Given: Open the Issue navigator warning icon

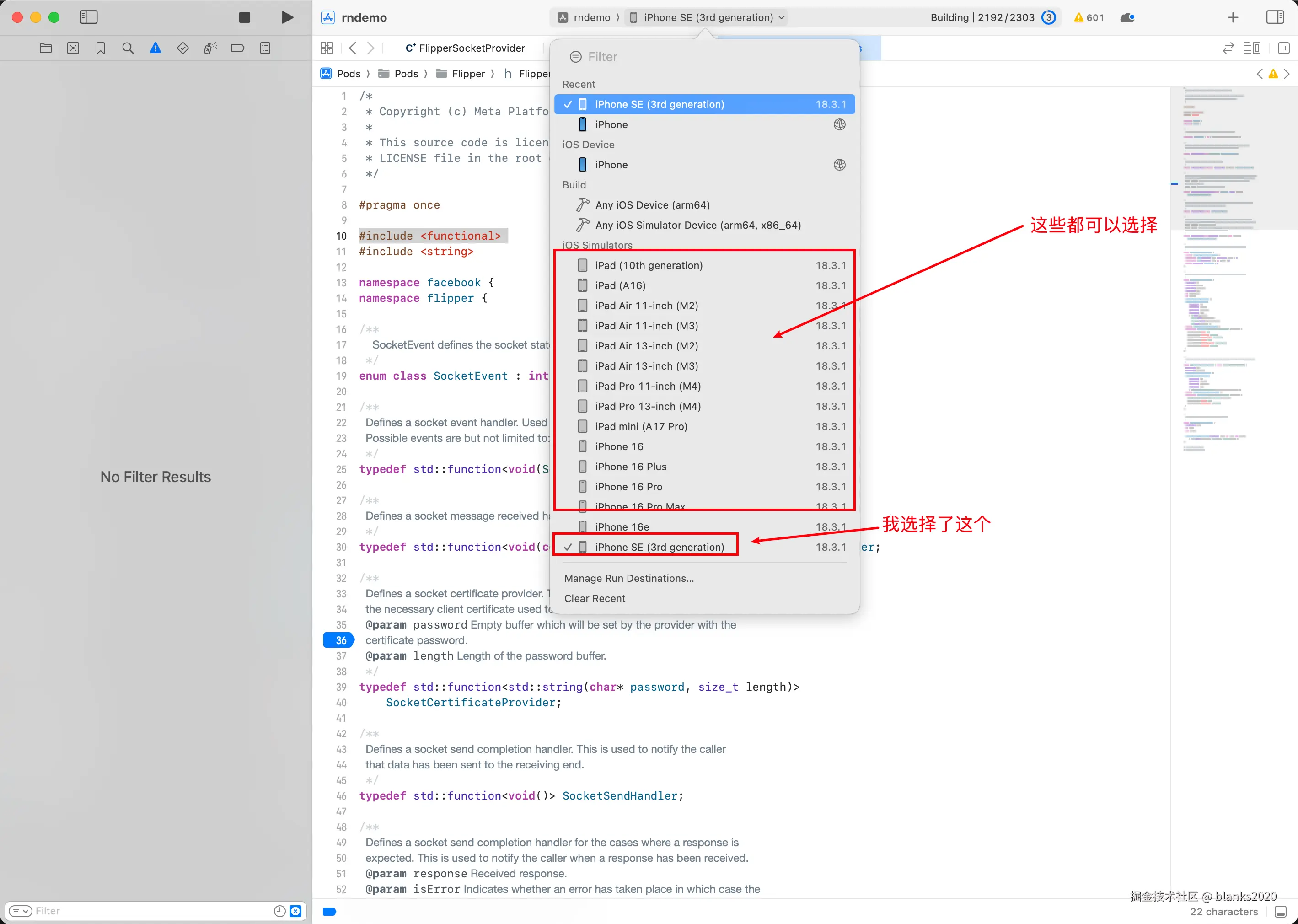Looking at the screenshot, I should coord(156,48).
